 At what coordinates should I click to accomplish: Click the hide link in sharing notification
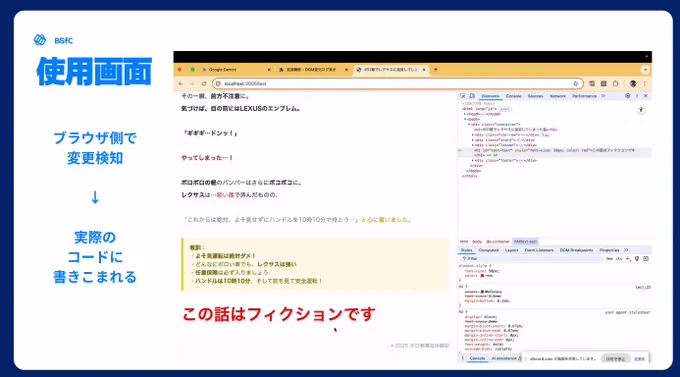click(639, 359)
